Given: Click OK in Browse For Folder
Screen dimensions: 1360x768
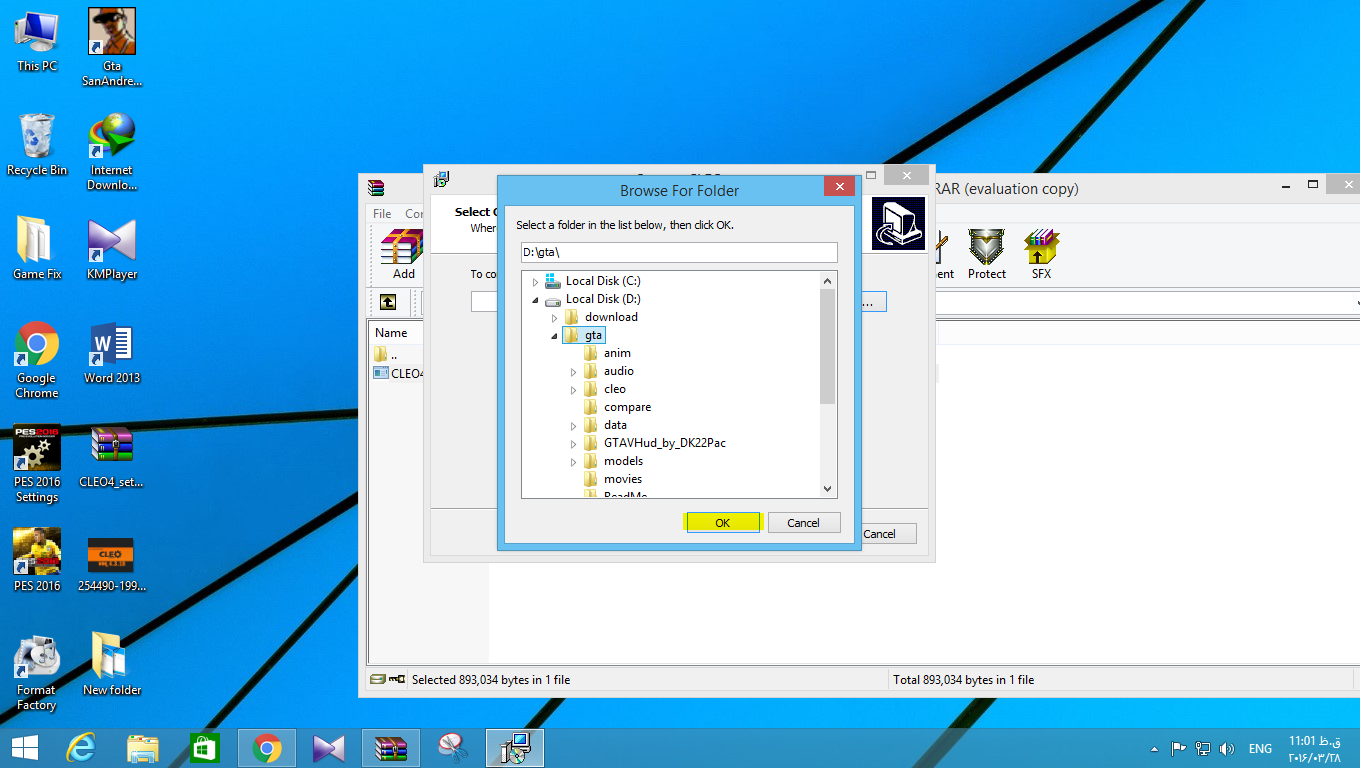Looking at the screenshot, I should (x=723, y=522).
